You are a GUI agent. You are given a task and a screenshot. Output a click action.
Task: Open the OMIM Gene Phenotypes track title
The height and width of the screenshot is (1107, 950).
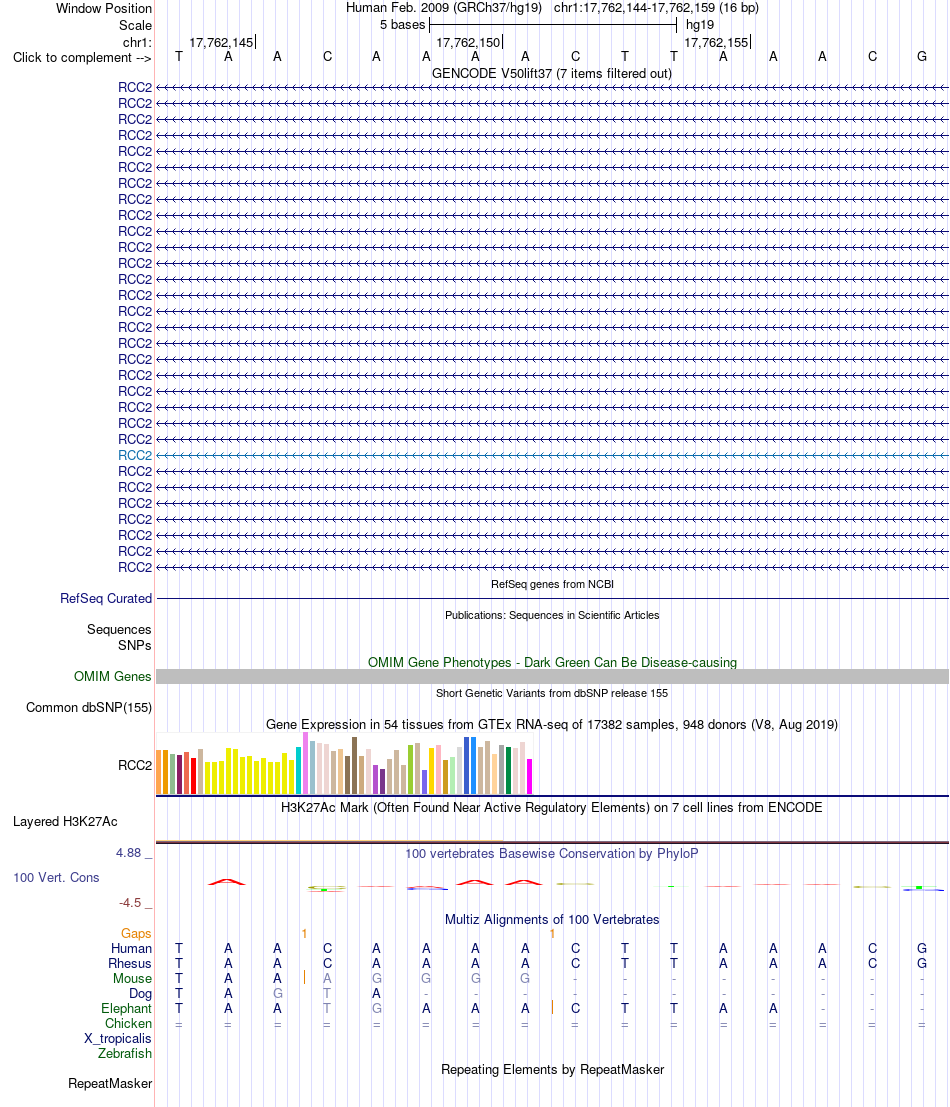coord(552,662)
